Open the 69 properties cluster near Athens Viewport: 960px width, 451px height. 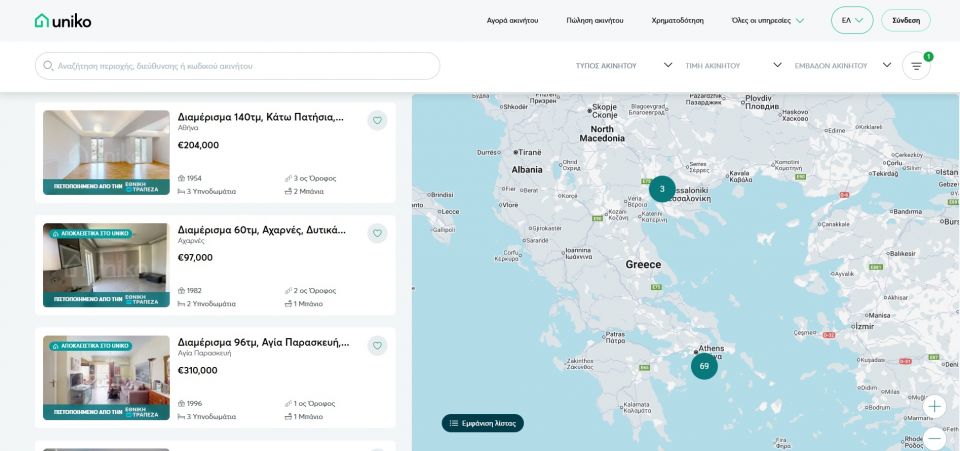point(704,366)
